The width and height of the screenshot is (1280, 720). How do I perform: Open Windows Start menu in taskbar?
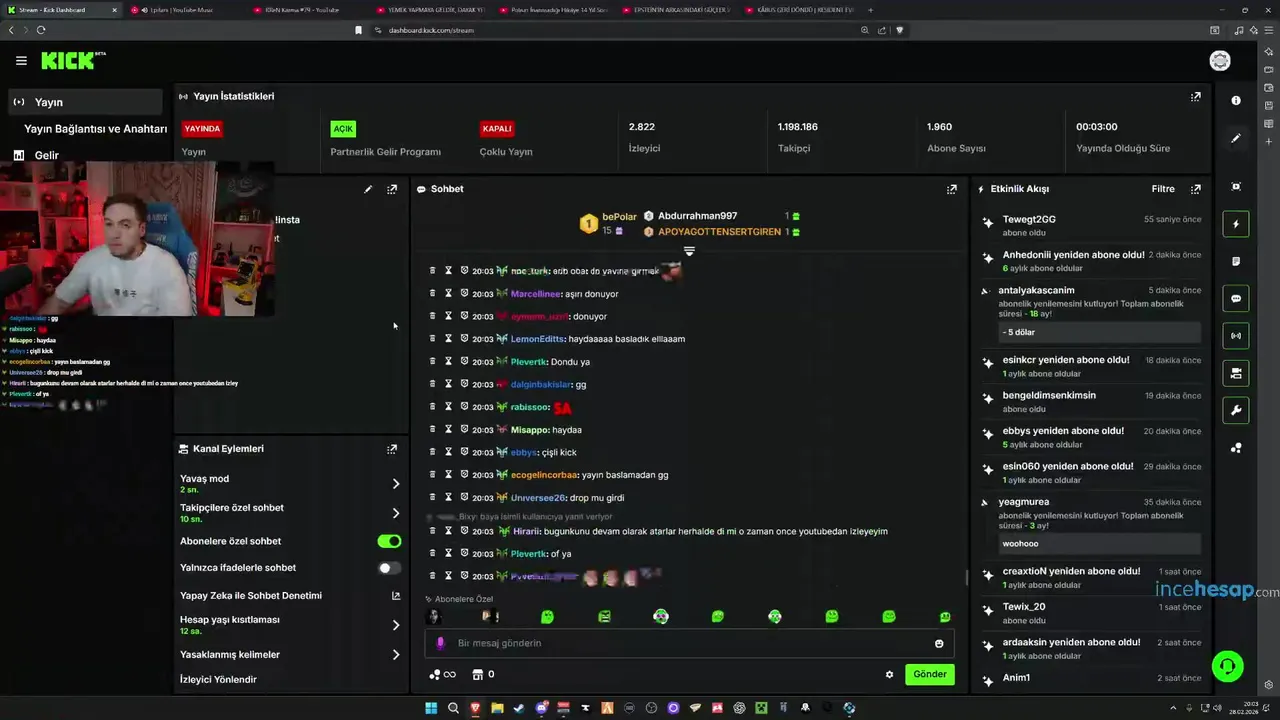431,708
